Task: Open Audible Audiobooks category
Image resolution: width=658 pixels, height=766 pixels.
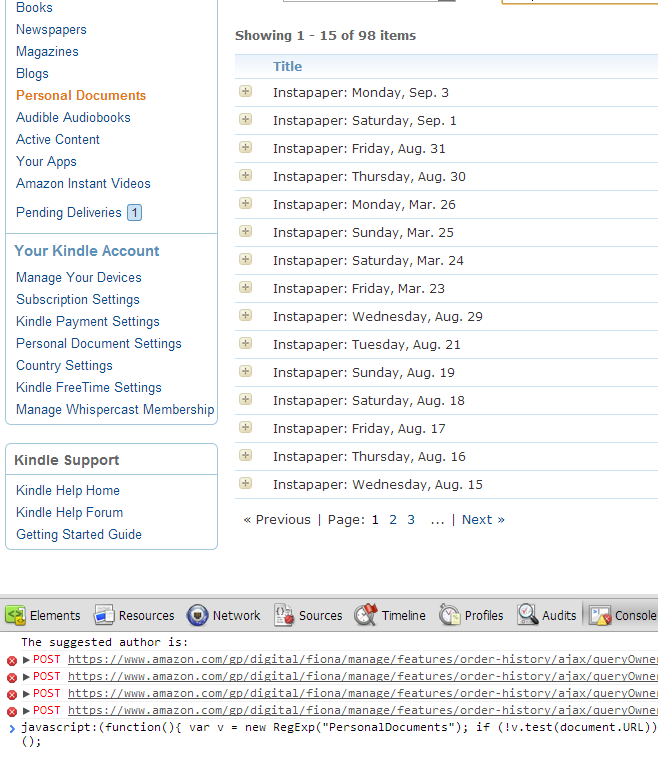Action: pyautogui.click(x=73, y=118)
